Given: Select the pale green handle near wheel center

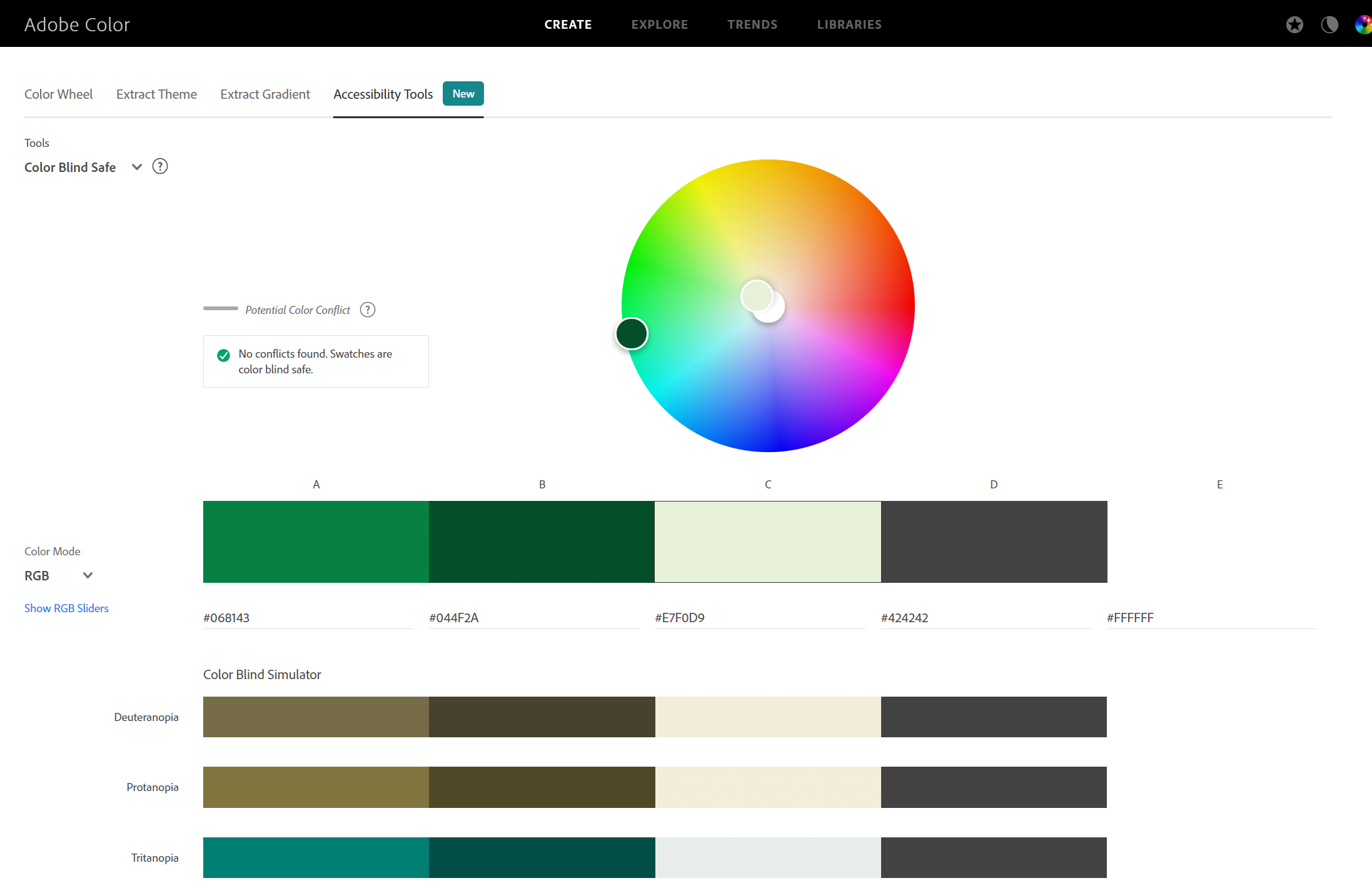Looking at the screenshot, I should point(756,295).
